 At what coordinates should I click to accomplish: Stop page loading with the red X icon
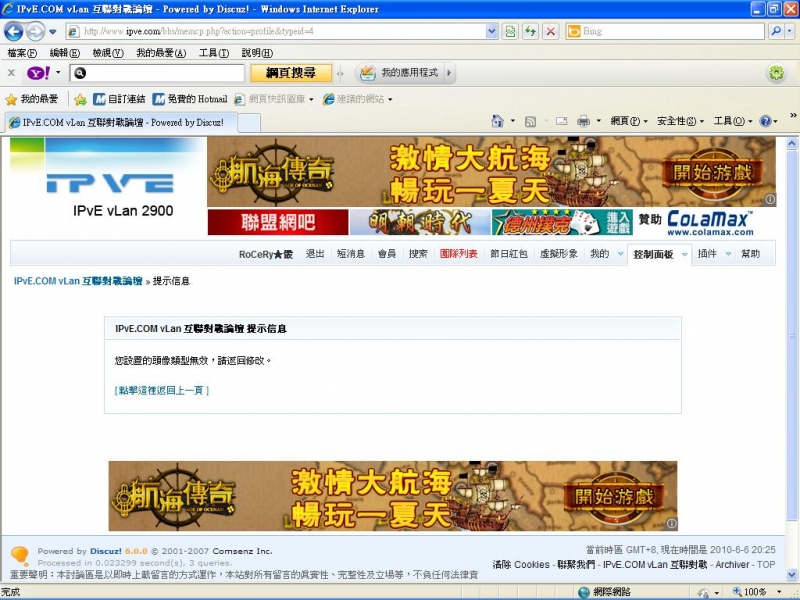point(552,31)
